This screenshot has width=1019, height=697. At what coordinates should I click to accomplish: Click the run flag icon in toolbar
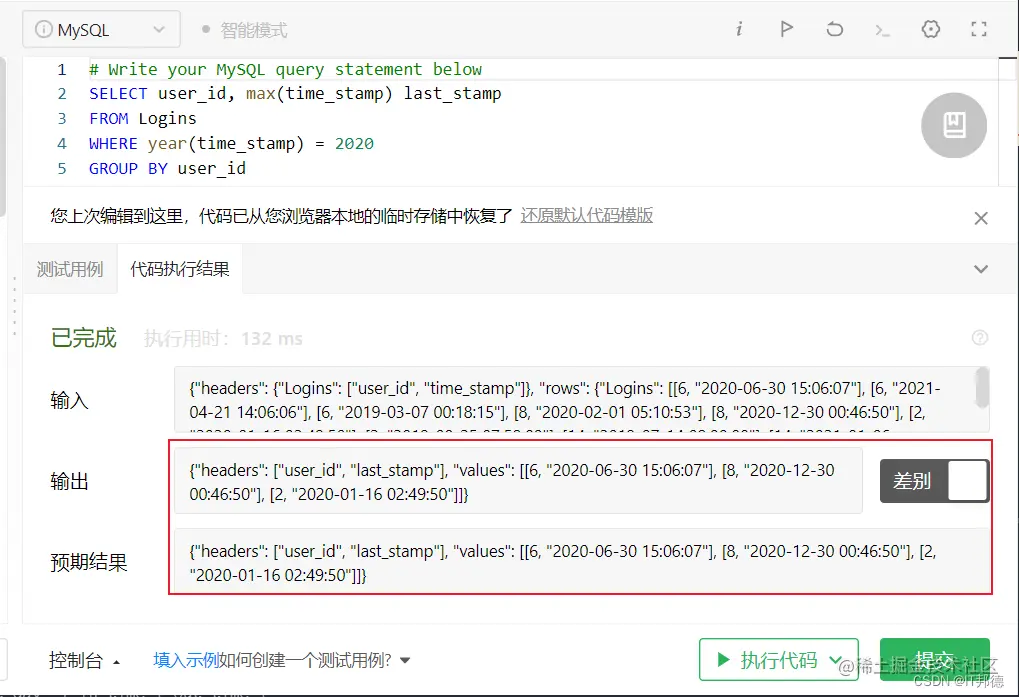point(786,29)
